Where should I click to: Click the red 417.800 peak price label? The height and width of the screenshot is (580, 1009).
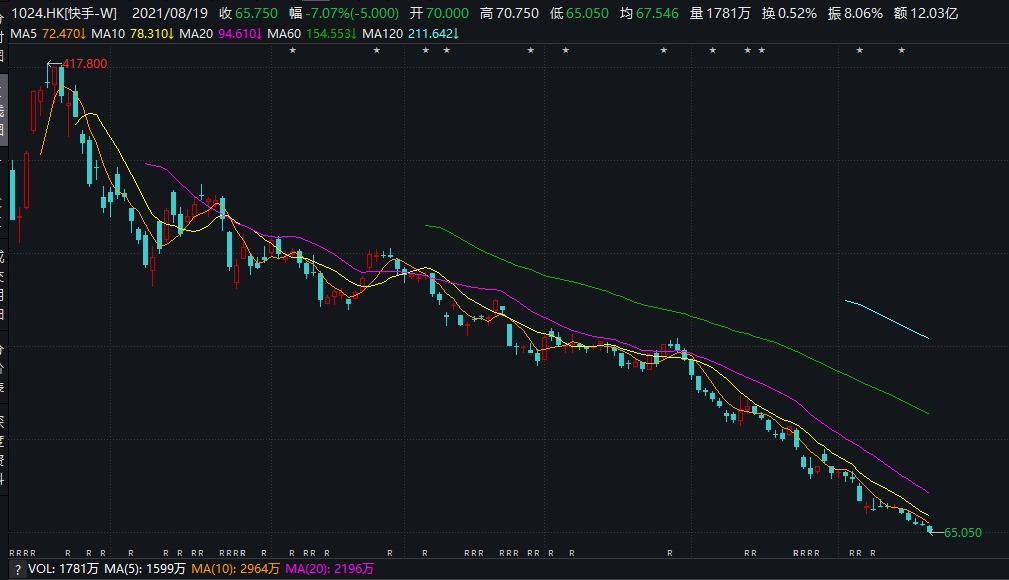85,64
